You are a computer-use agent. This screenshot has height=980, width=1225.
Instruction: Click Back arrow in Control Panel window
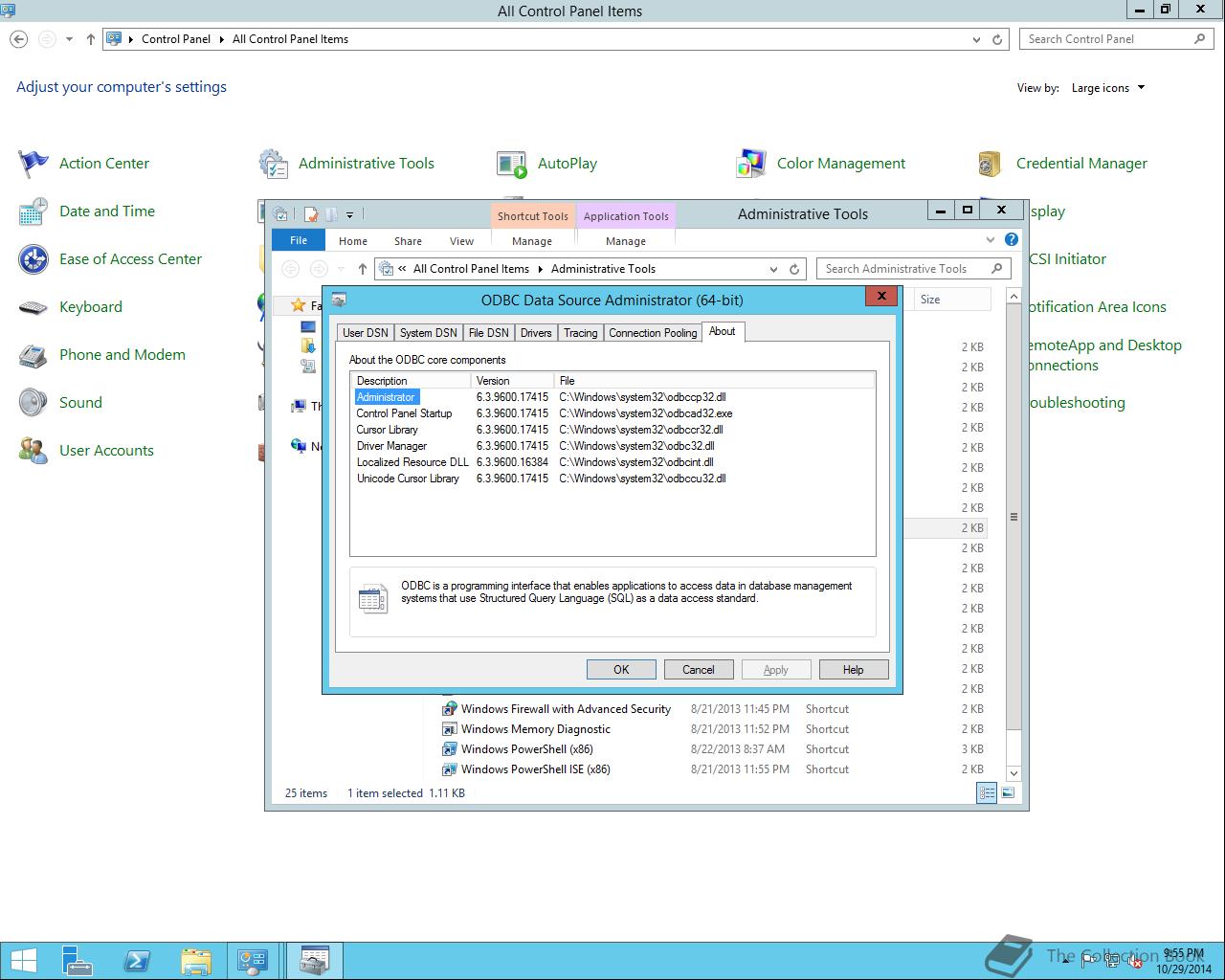19,39
